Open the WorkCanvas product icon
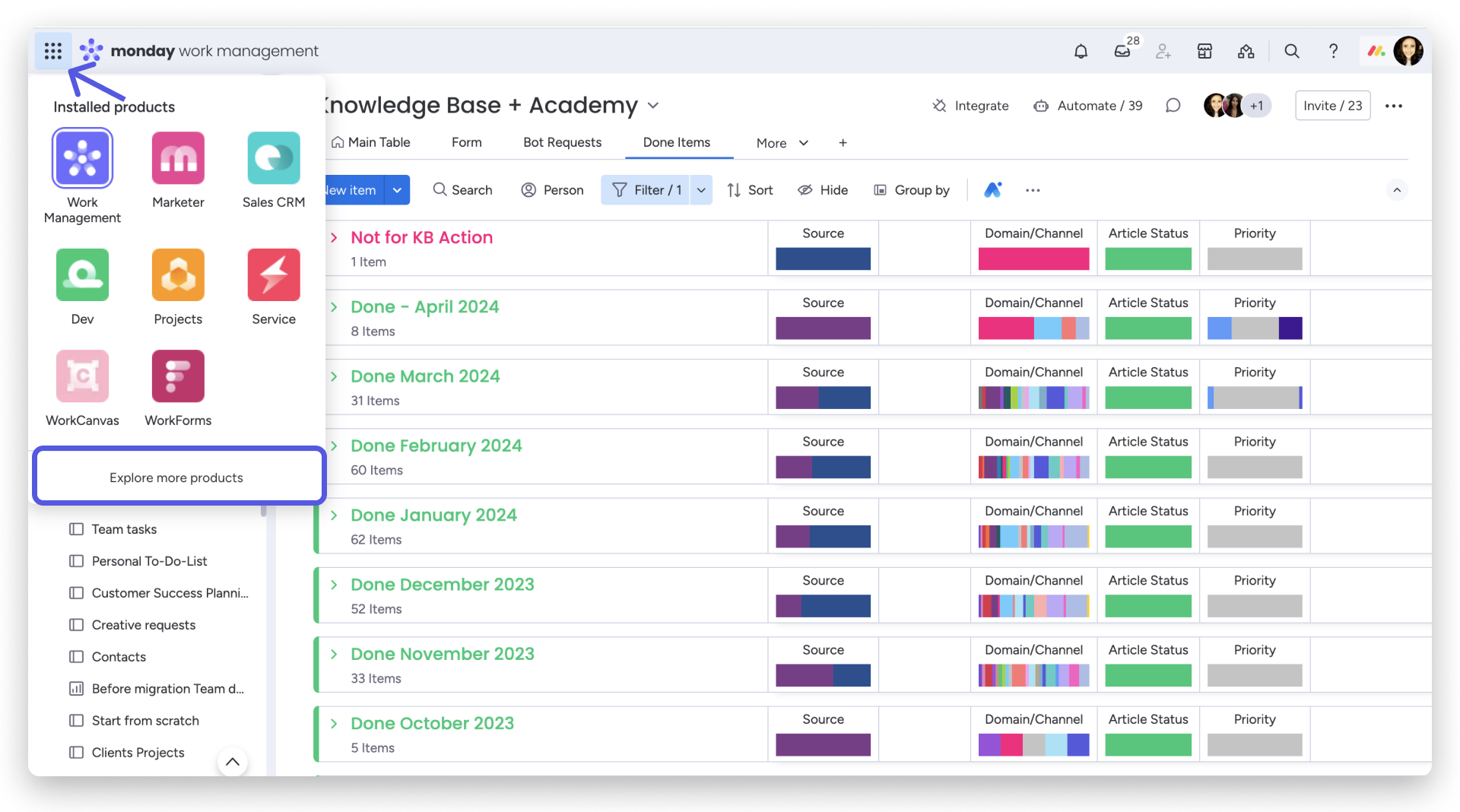The image size is (1460, 812). pyautogui.click(x=82, y=376)
